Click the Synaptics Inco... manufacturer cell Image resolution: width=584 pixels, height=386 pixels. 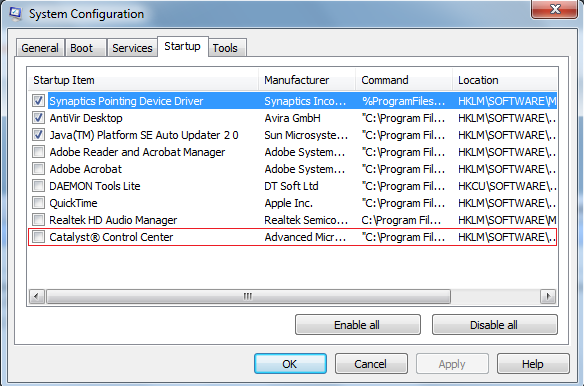pos(305,101)
